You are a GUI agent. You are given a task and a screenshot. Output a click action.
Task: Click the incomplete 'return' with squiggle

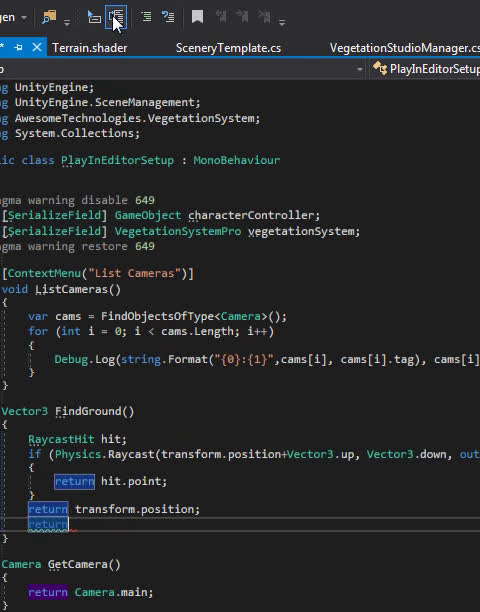point(48,525)
